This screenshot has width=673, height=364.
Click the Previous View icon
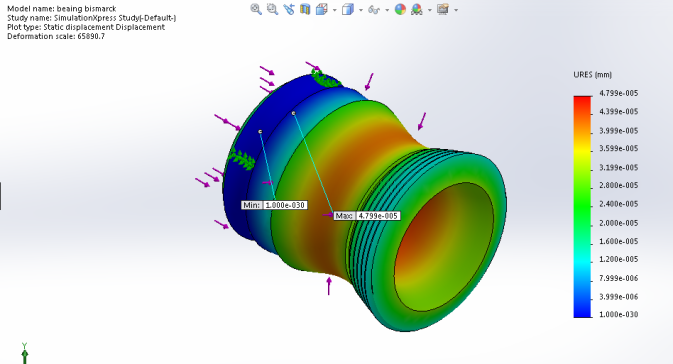[x=288, y=9]
